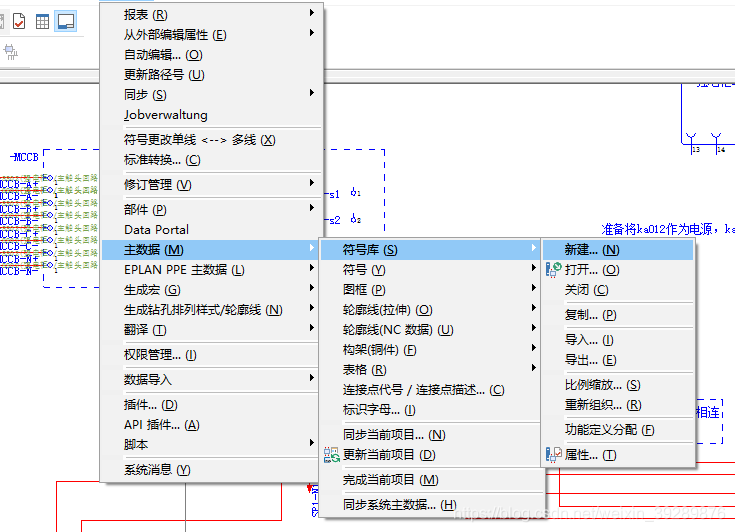
Task: Expand arrow next to 修订管理 (V)
Action: [x=312, y=183]
